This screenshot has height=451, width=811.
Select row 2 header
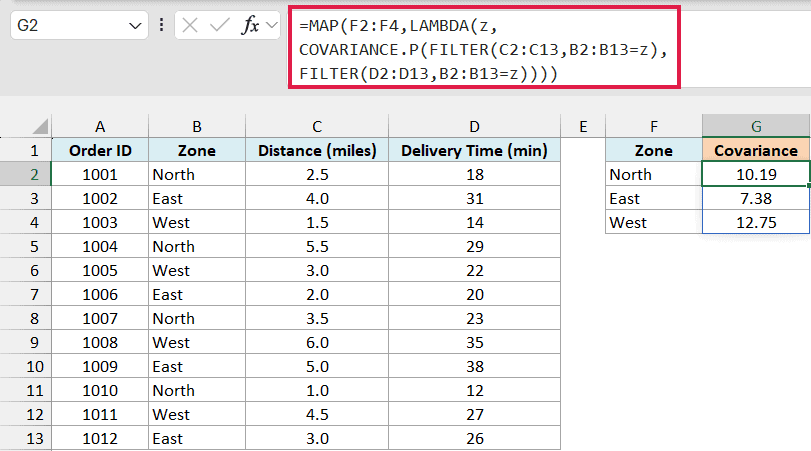(25, 174)
